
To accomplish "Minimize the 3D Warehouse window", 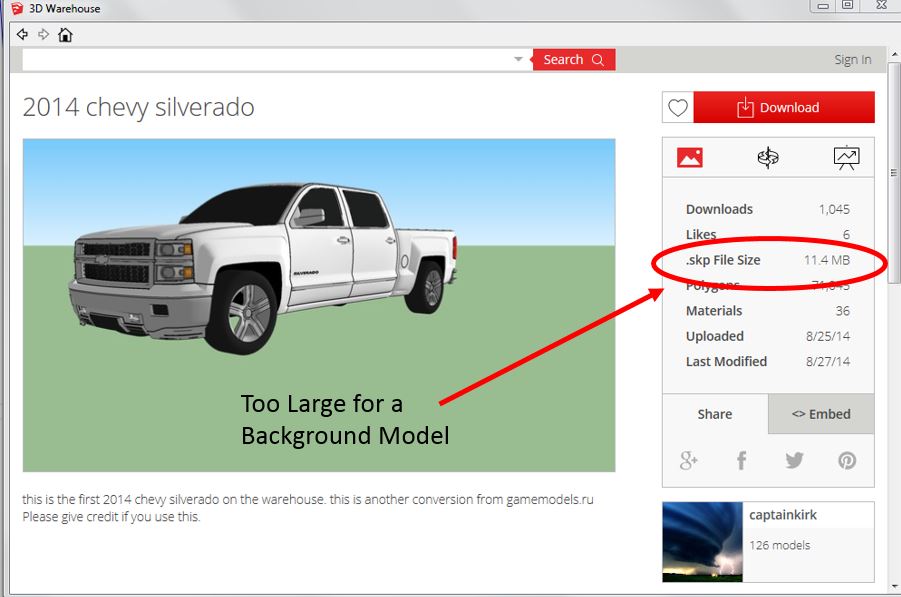I will click(823, 6).
